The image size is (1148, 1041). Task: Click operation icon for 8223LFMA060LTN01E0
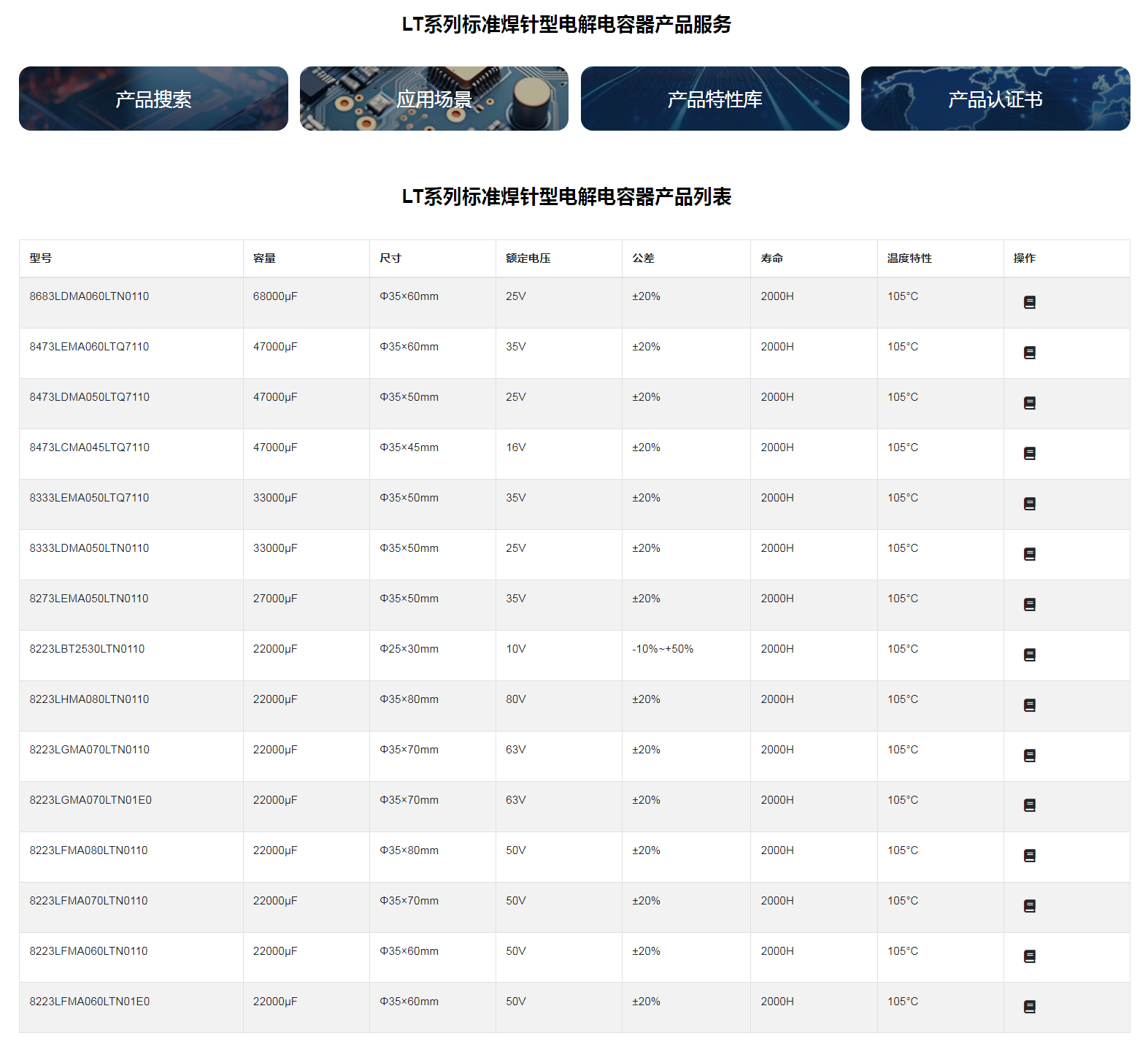tap(1029, 1007)
